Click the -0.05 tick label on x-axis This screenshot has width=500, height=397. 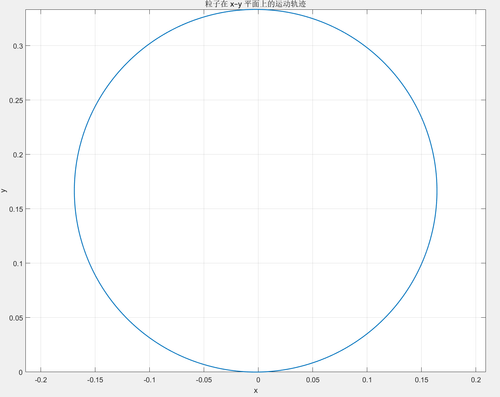pyautogui.click(x=204, y=380)
